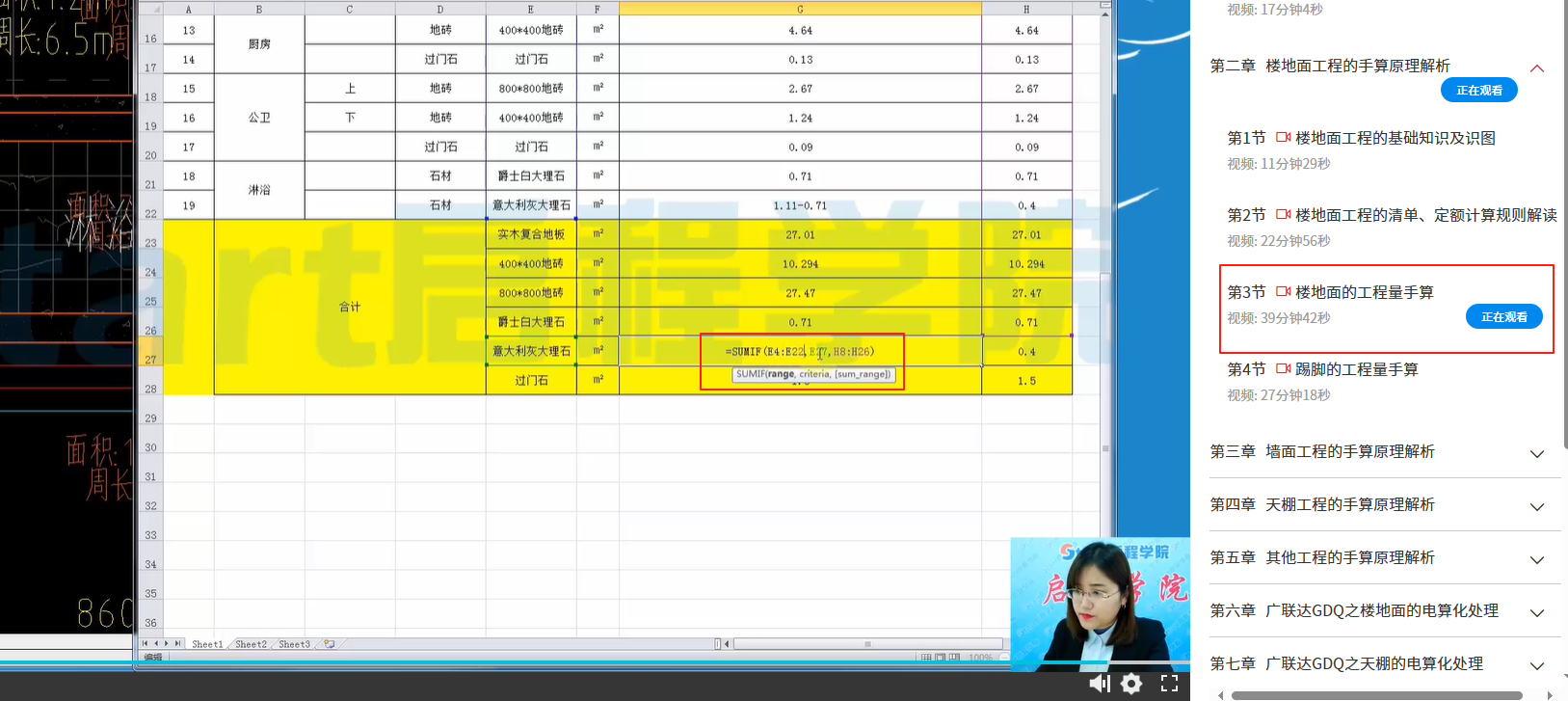The width and height of the screenshot is (1568, 701).
Task: Expand 第七章 广联达GDQ之天棚的电算化处理
Action: click(x=1537, y=665)
